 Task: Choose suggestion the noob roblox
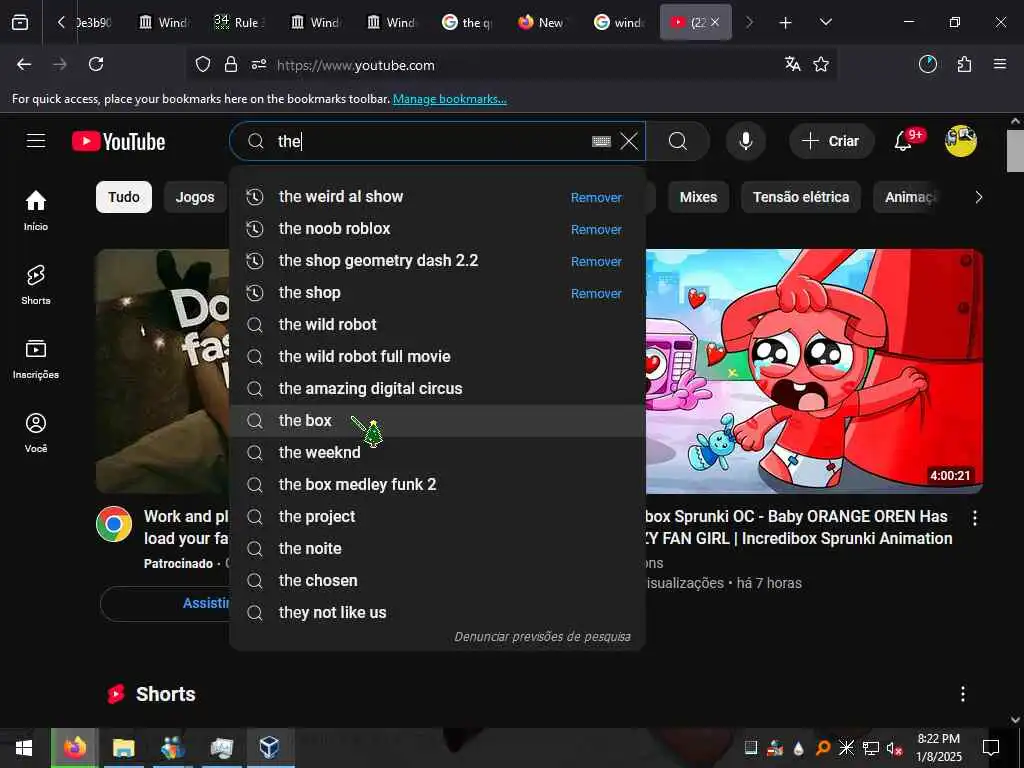pos(437,229)
